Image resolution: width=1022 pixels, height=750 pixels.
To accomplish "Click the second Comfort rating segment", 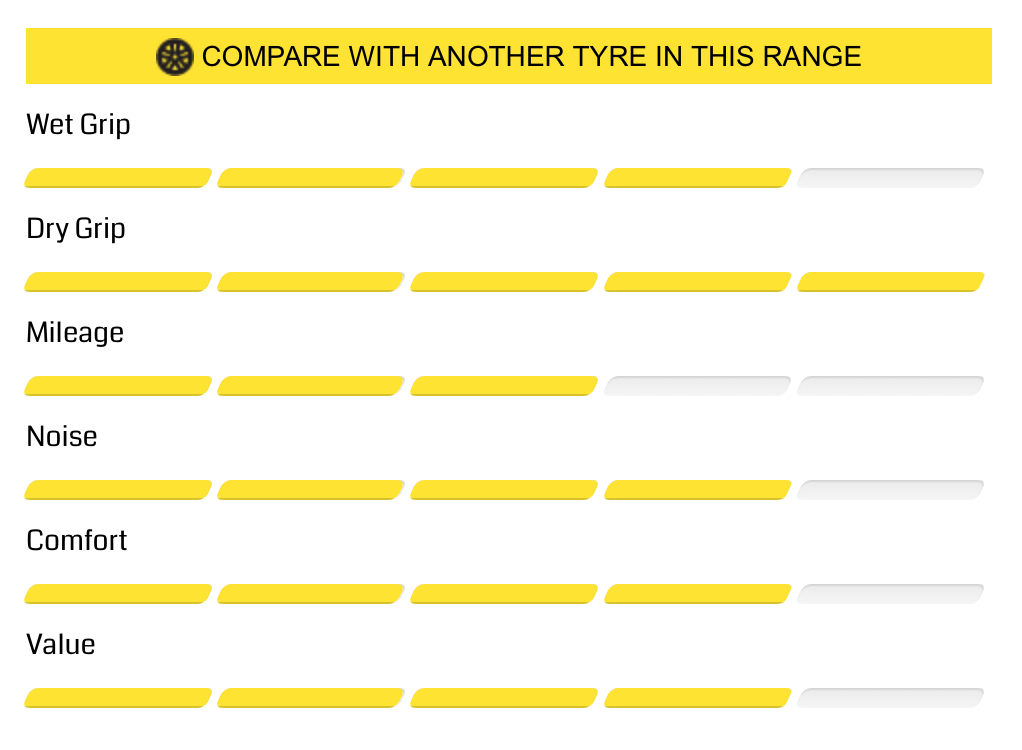I will 311,594.
